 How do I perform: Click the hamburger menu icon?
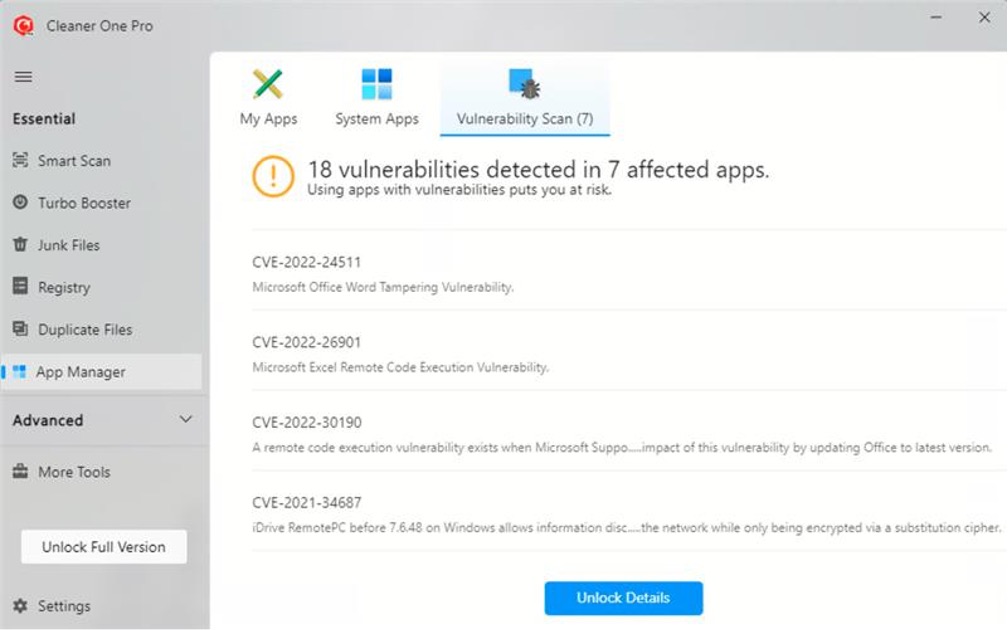[x=23, y=77]
